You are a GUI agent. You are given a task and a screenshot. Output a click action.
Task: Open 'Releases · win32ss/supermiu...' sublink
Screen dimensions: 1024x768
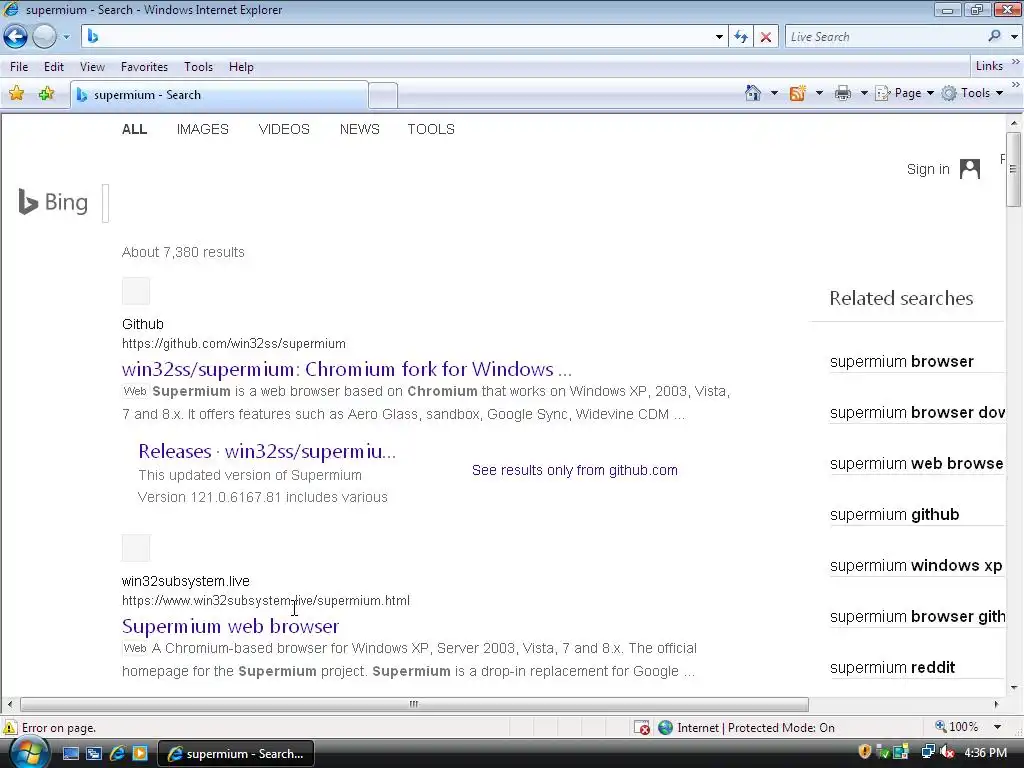click(x=267, y=451)
